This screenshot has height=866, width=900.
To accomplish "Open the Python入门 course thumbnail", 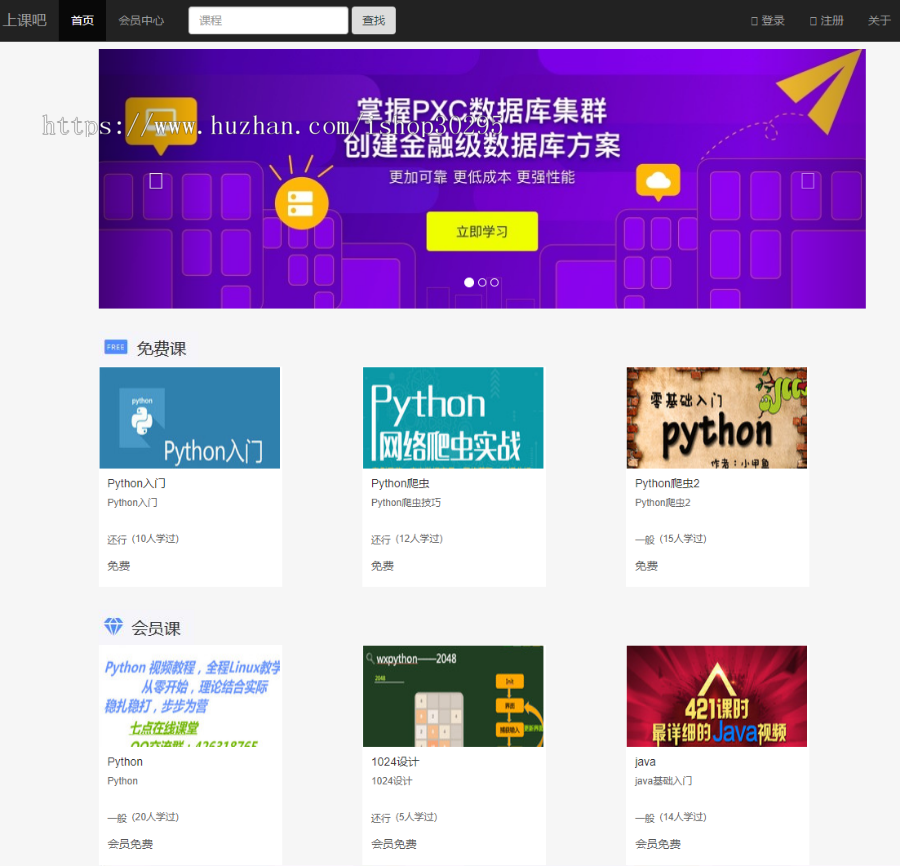I will pyautogui.click(x=189, y=417).
